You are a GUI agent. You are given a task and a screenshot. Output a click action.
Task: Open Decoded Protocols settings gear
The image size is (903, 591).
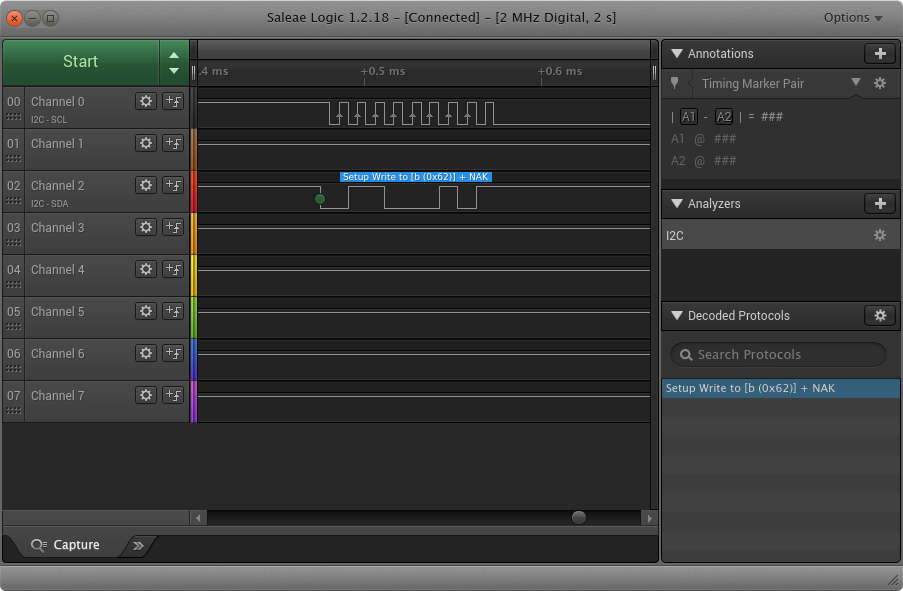coord(879,316)
